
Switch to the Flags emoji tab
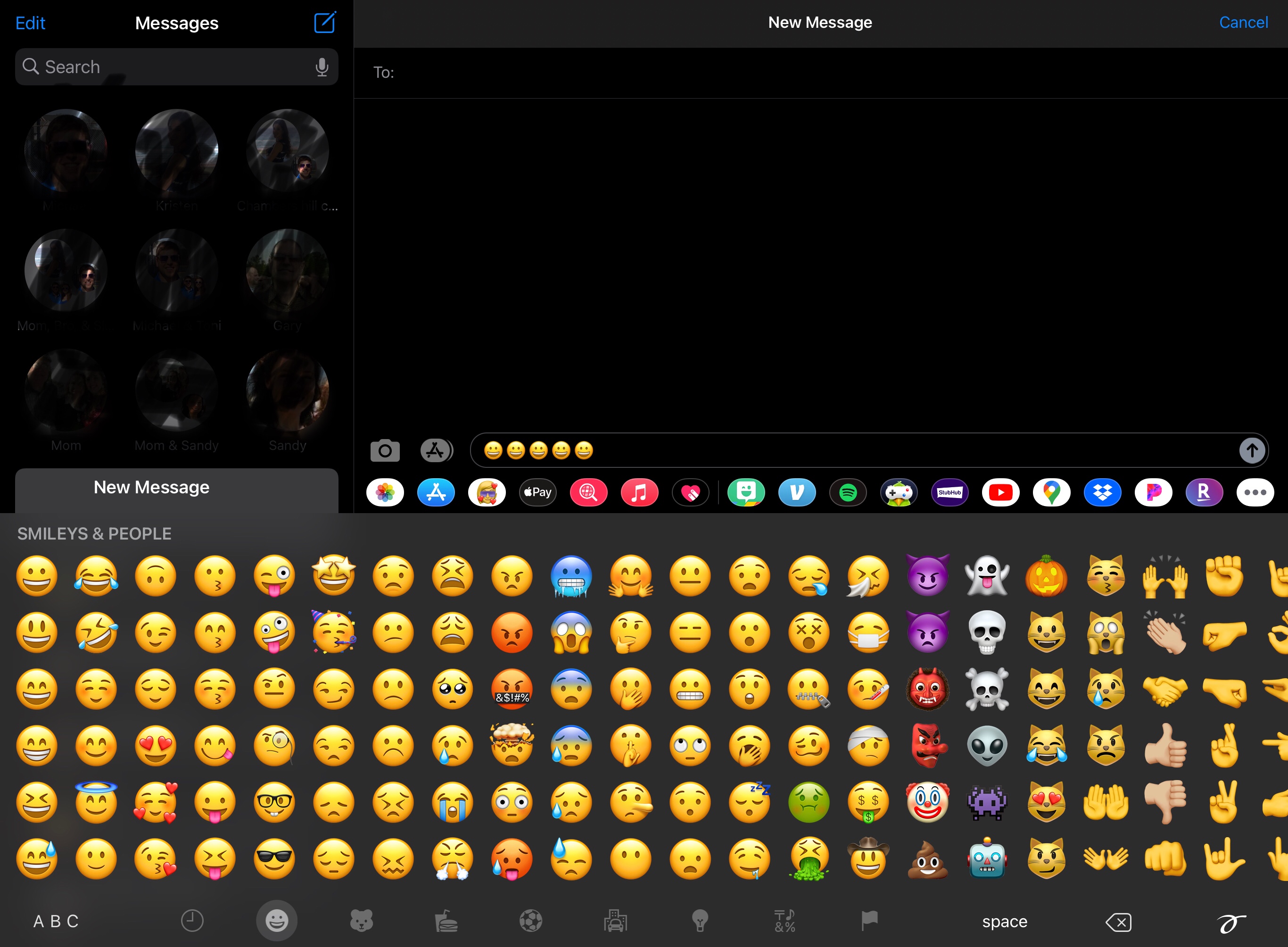point(869,921)
